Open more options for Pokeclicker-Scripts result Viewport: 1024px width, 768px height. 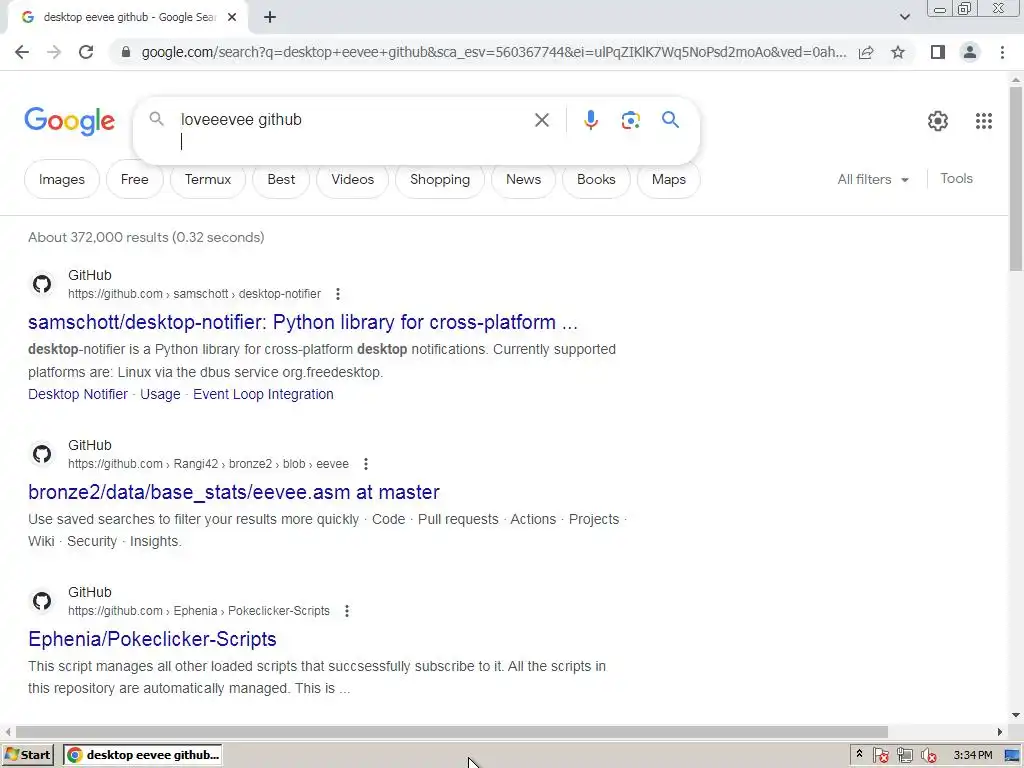pyautogui.click(x=347, y=611)
